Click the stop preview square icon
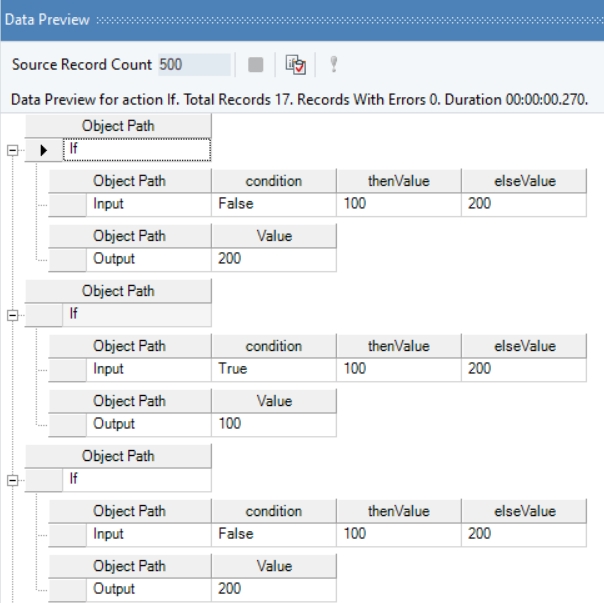Screen dimensions: 604x603 (255, 65)
